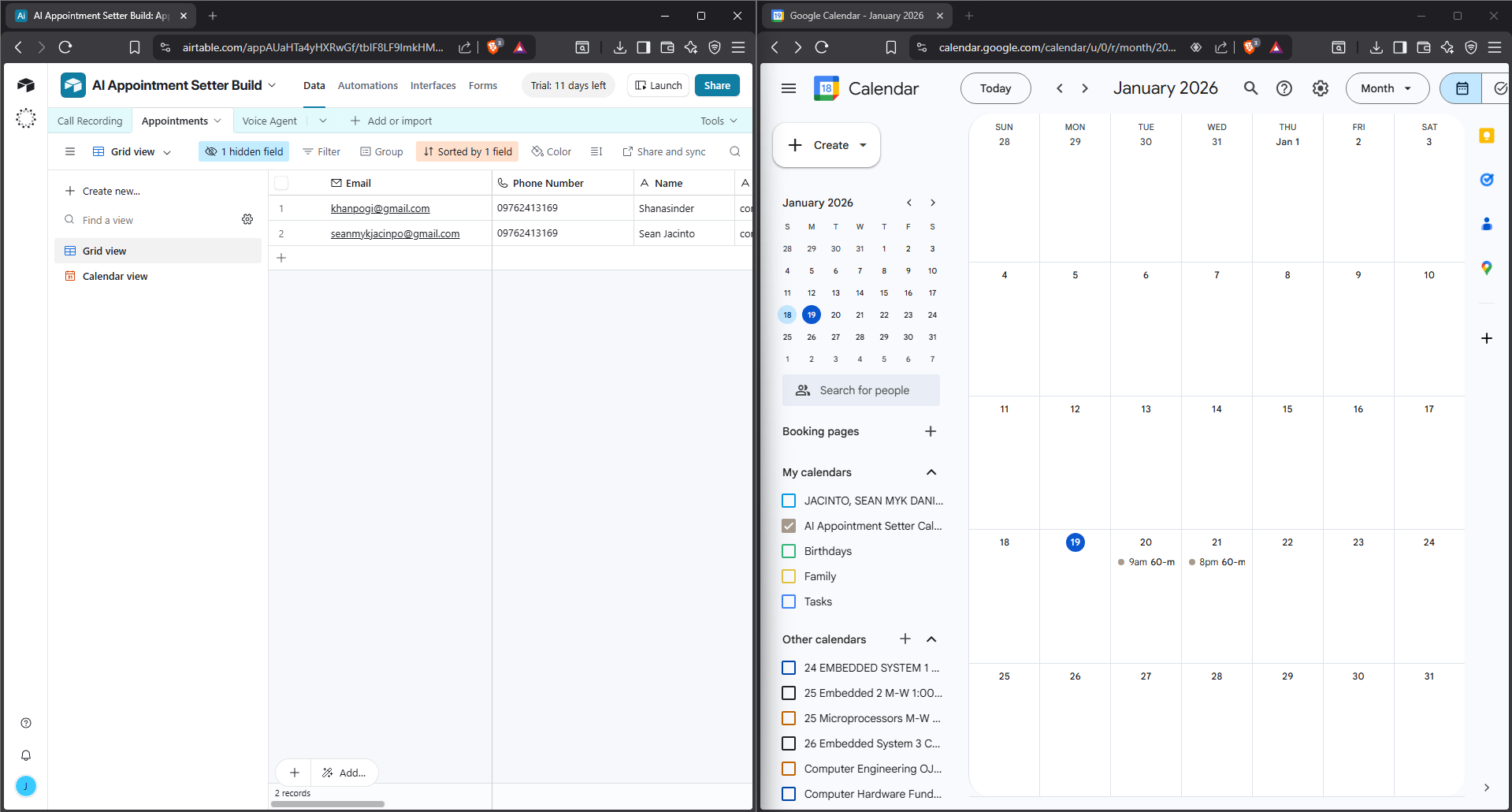The width and height of the screenshot is (1512, 812).
Task: Toggle JACINTO, SEAN MYK calendar checkbox
Action: [x=789, y=501]
